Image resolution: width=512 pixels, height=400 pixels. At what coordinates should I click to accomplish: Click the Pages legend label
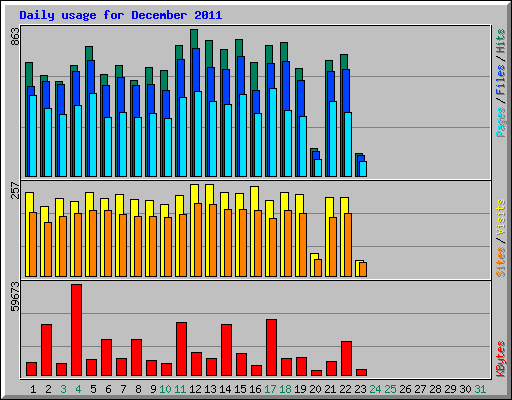501,122
